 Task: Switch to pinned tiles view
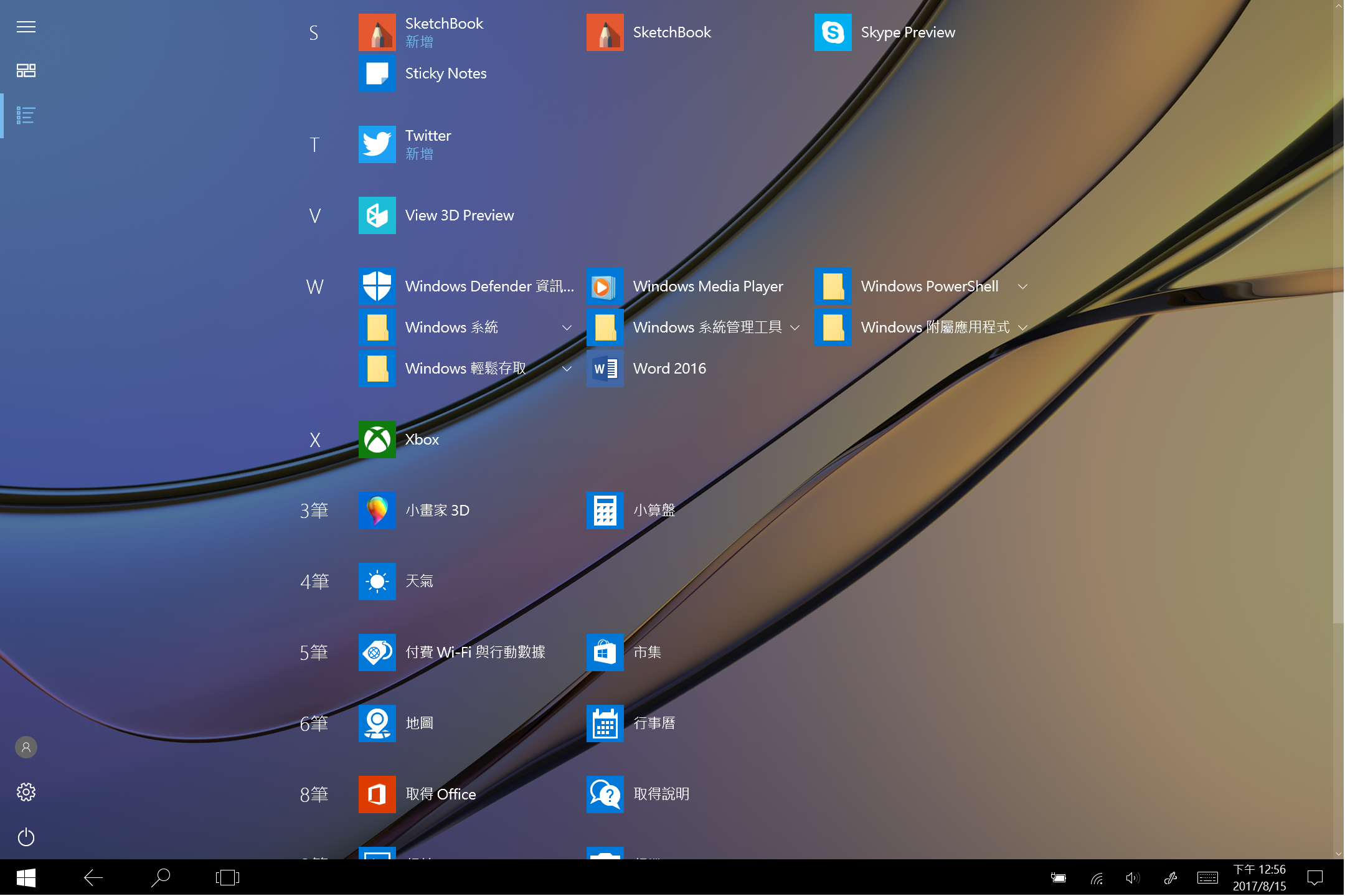click(26, 70)
